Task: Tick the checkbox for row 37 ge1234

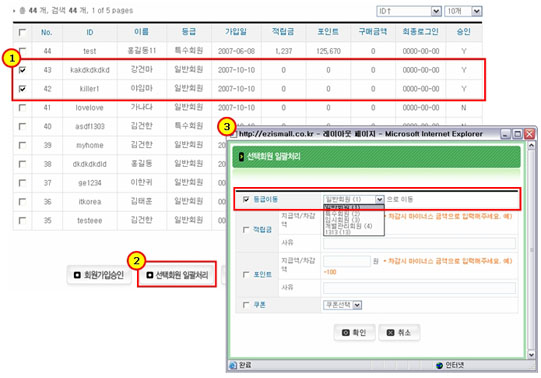Action: point(22,183)
